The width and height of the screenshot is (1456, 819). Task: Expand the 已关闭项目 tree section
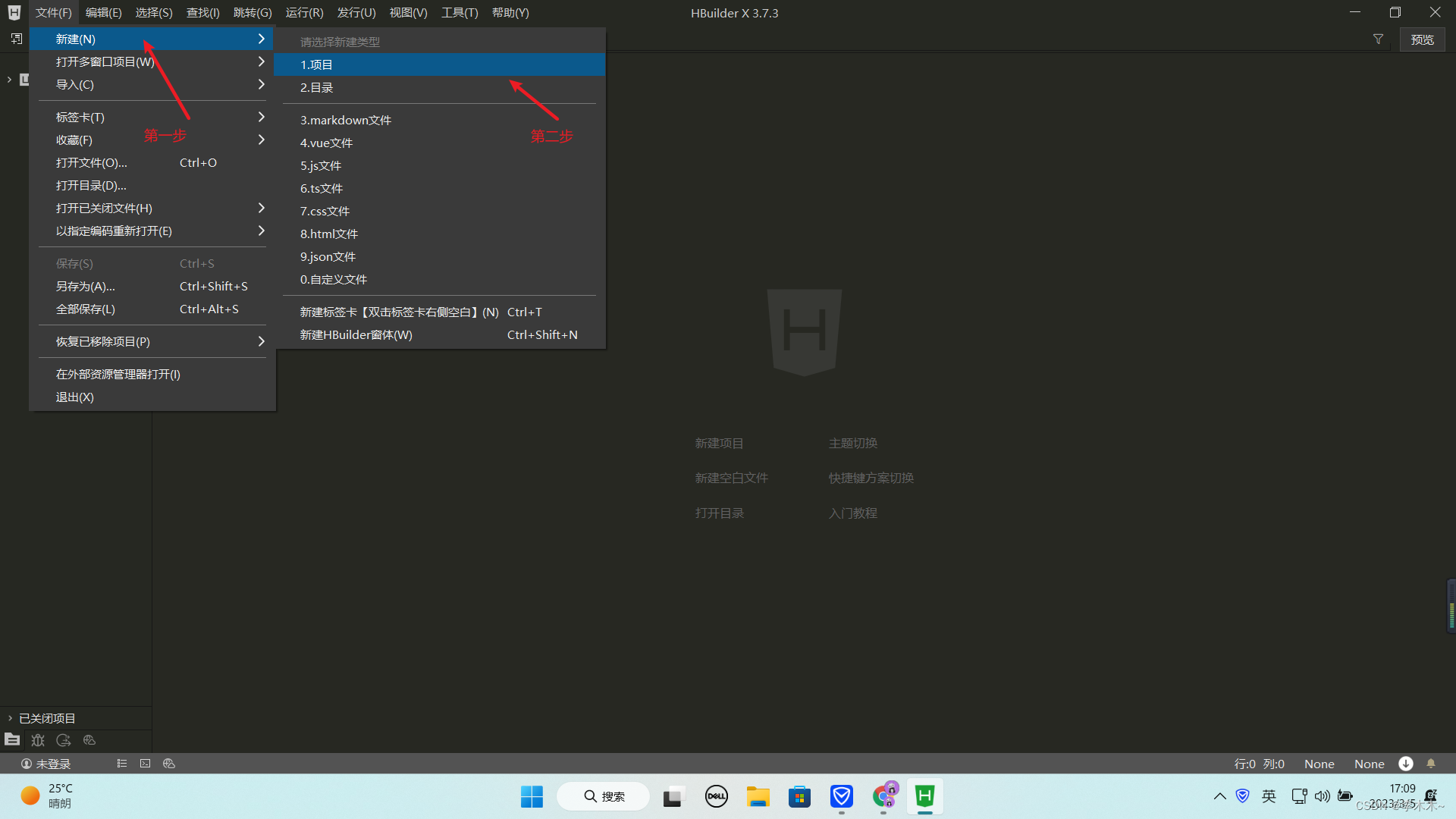pos(10,718)
